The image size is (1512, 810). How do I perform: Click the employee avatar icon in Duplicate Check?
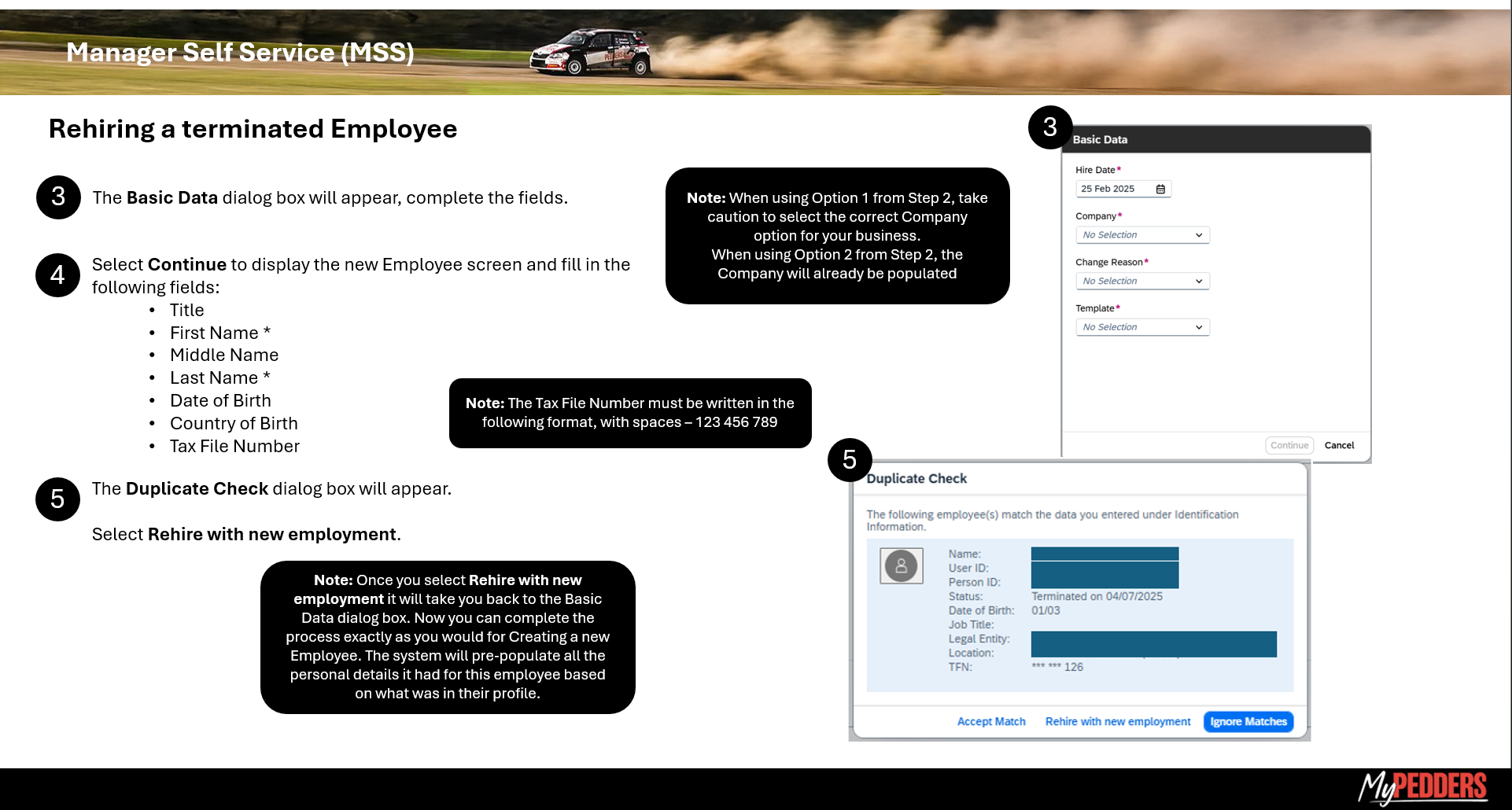click(x=902, y=566)
